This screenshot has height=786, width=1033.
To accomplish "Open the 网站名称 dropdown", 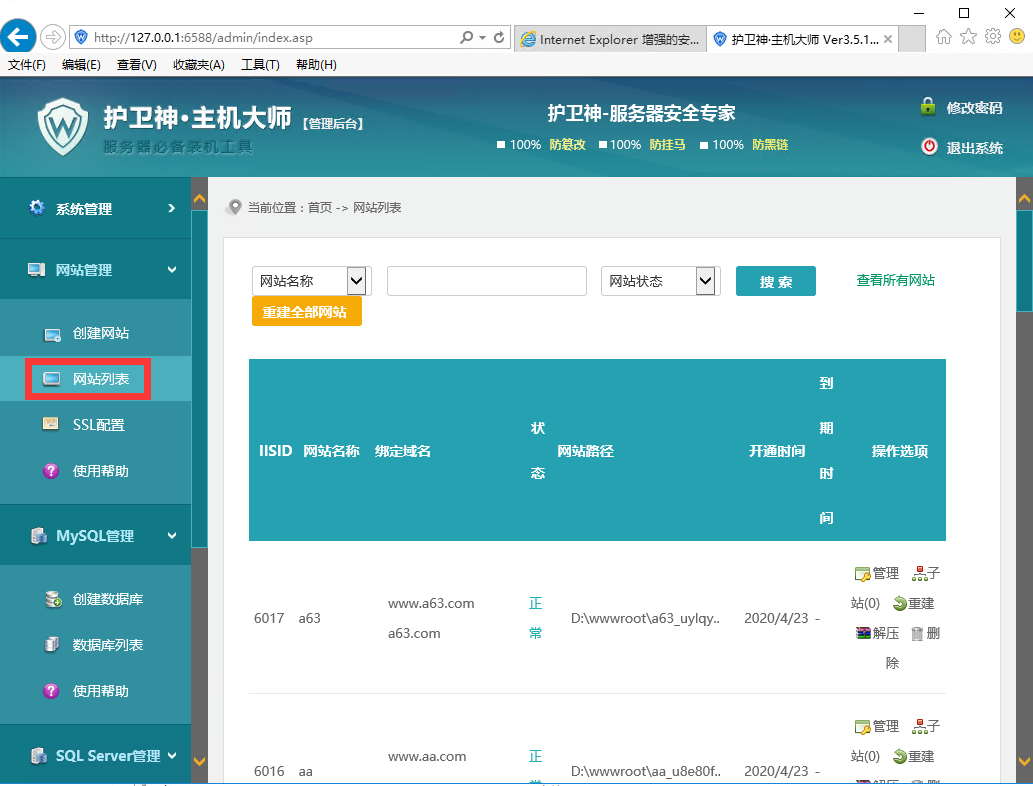I will coord(357,281).
